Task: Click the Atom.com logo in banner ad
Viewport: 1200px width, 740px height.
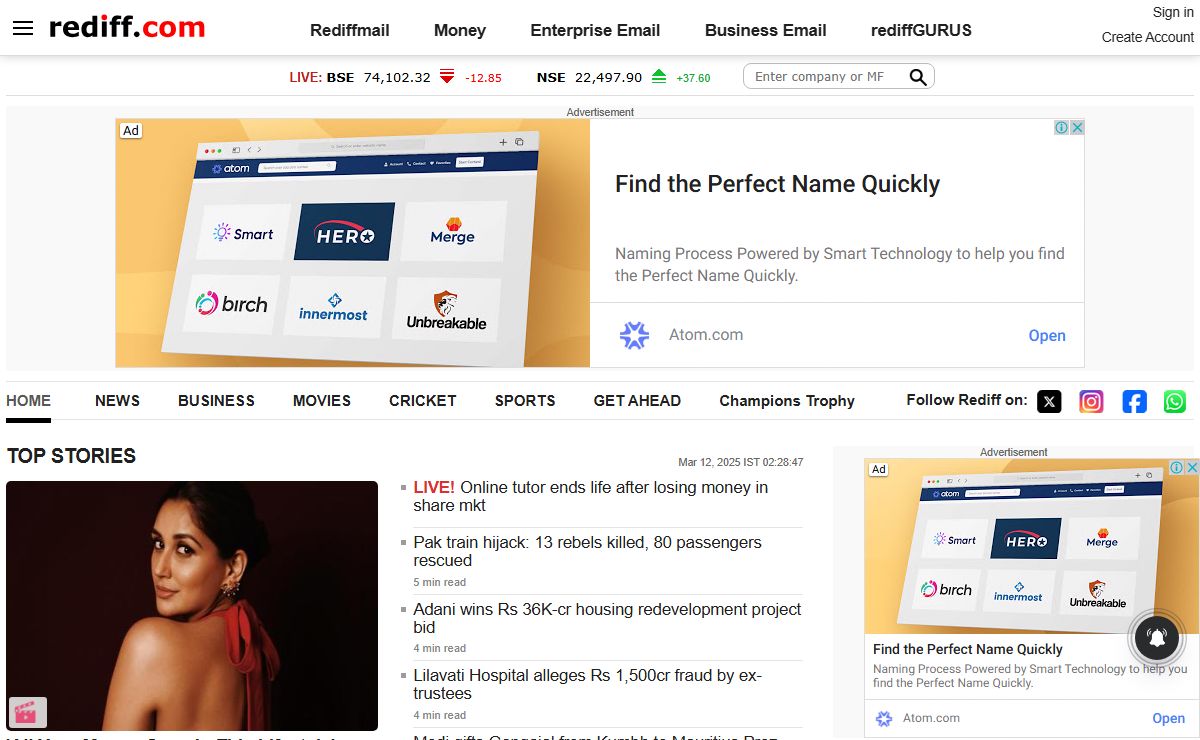Action: click(x=635, y=335)
